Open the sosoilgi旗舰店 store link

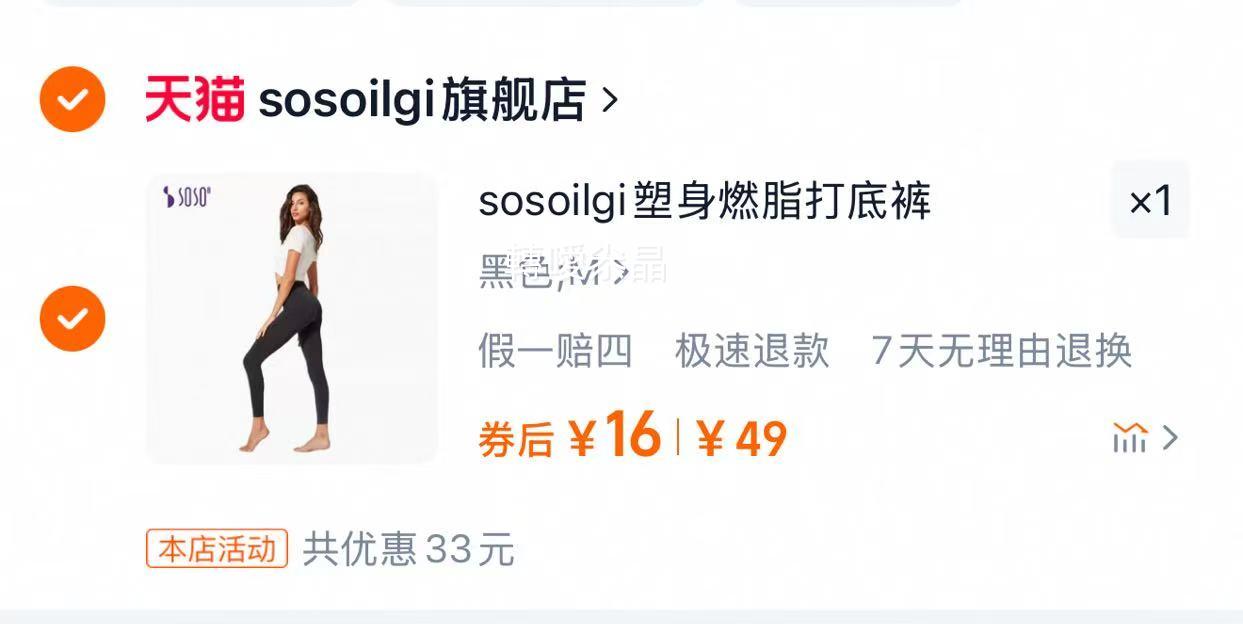[421, 100]
